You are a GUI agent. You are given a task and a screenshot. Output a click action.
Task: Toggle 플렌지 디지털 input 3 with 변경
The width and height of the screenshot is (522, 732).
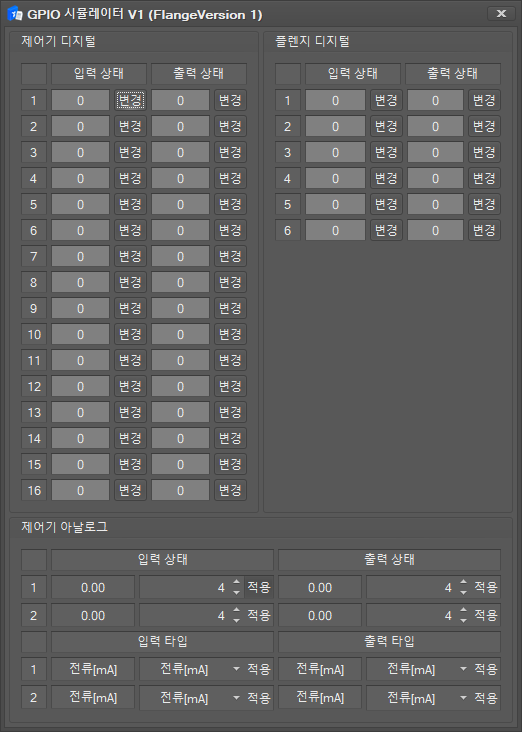pos(386,152)
